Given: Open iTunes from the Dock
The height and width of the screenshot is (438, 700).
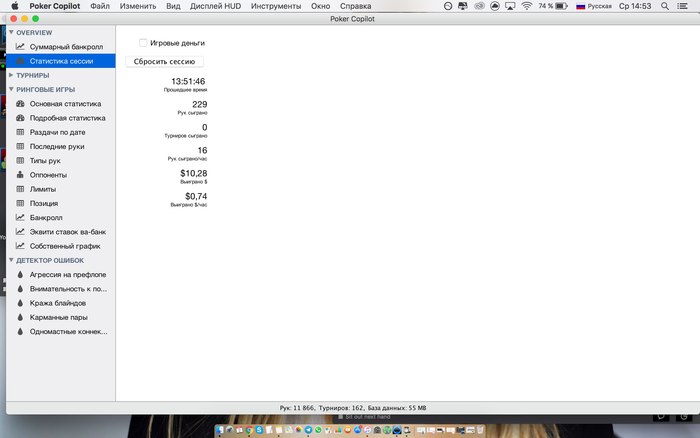Looking at the screenshot, I should [x=367, y=430].
